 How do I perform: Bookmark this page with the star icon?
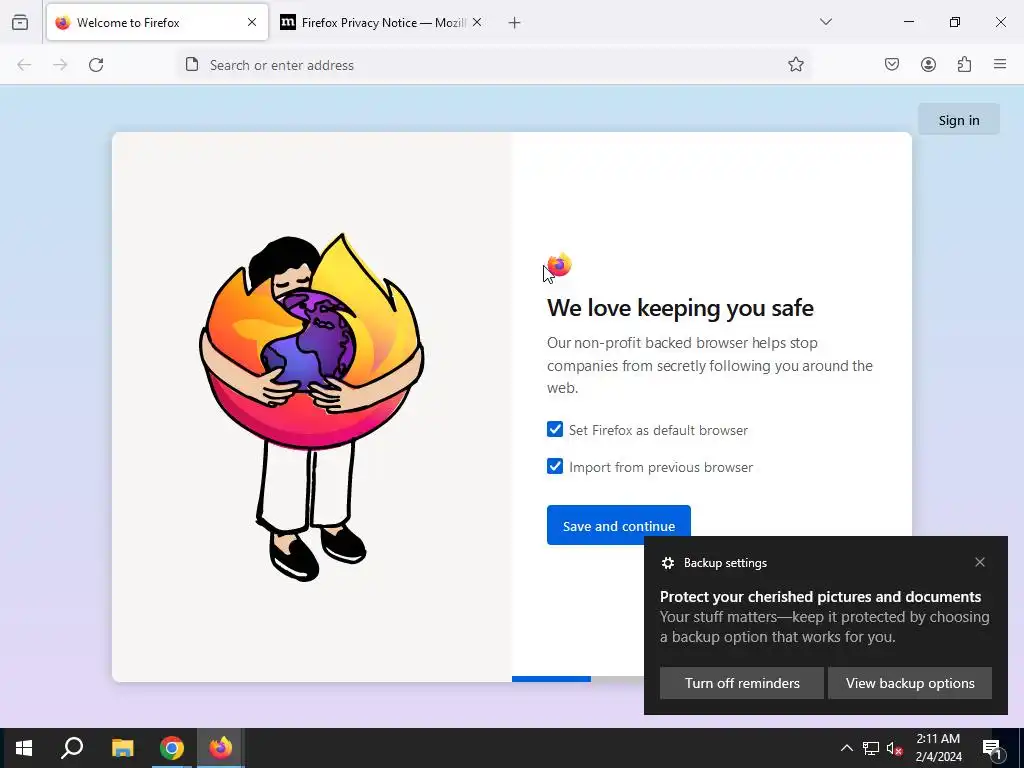tap(795, 65)
